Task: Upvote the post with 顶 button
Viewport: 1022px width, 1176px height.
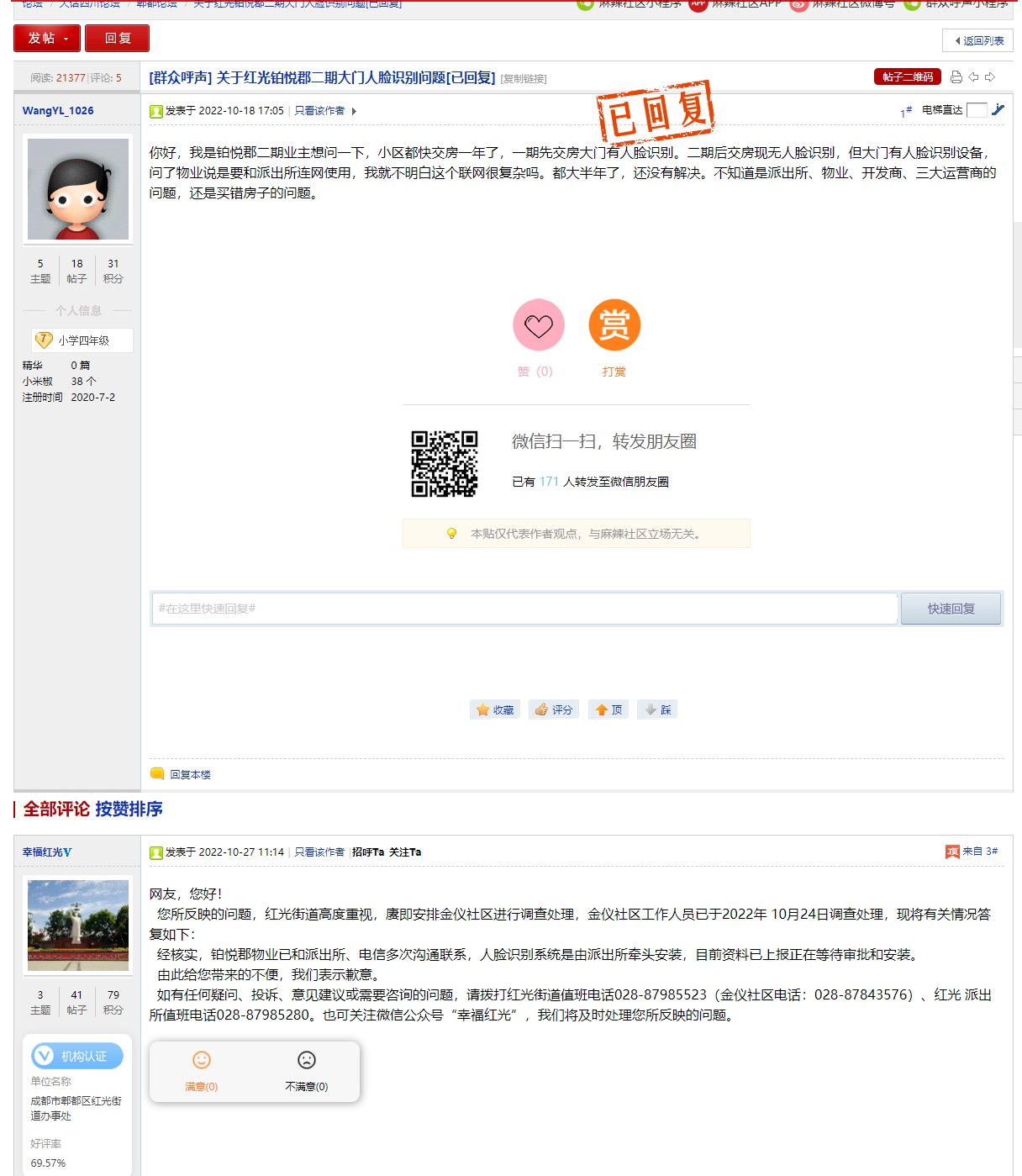Action: [609, 709]
